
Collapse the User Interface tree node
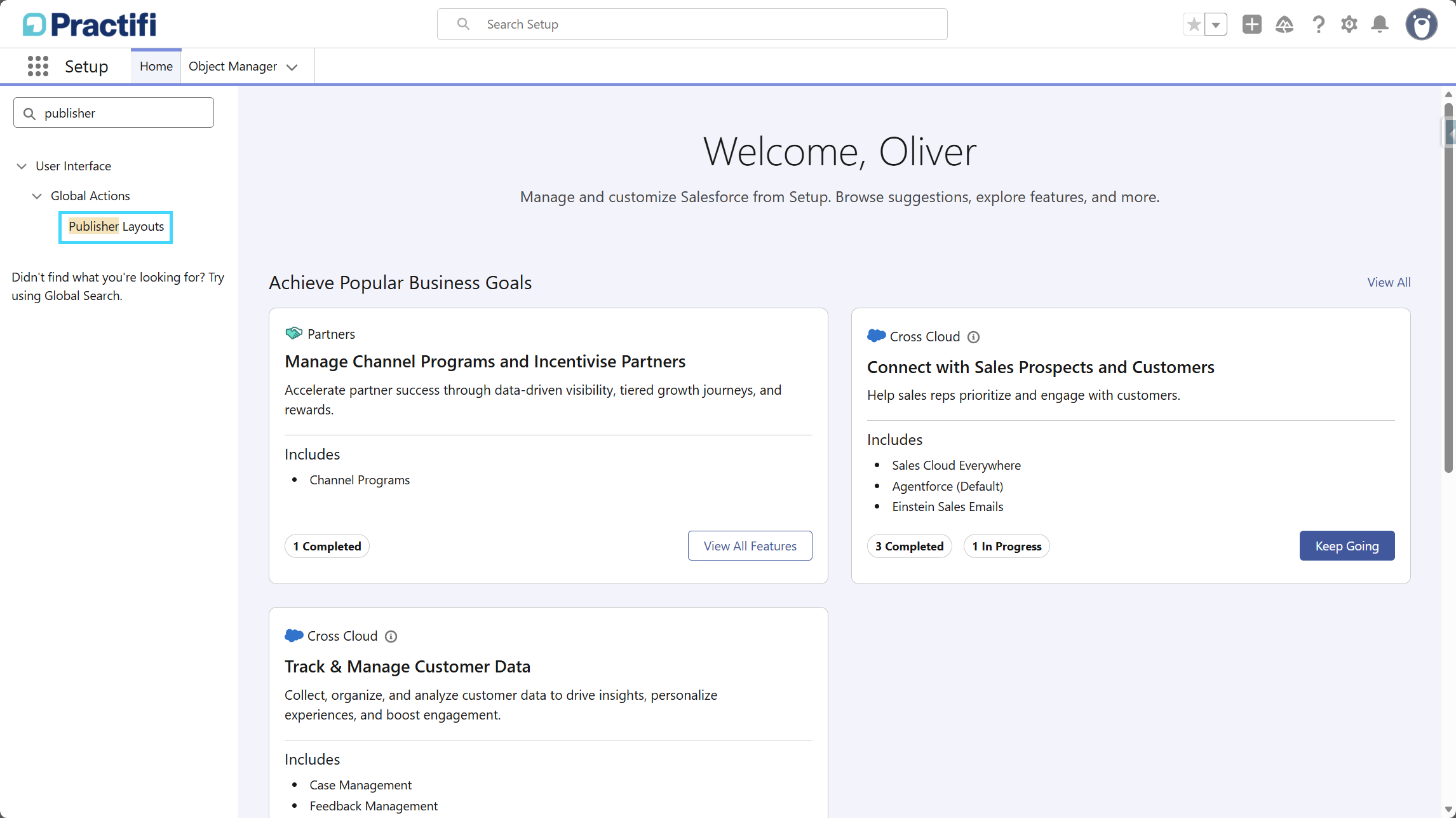[x=22, y=166]
